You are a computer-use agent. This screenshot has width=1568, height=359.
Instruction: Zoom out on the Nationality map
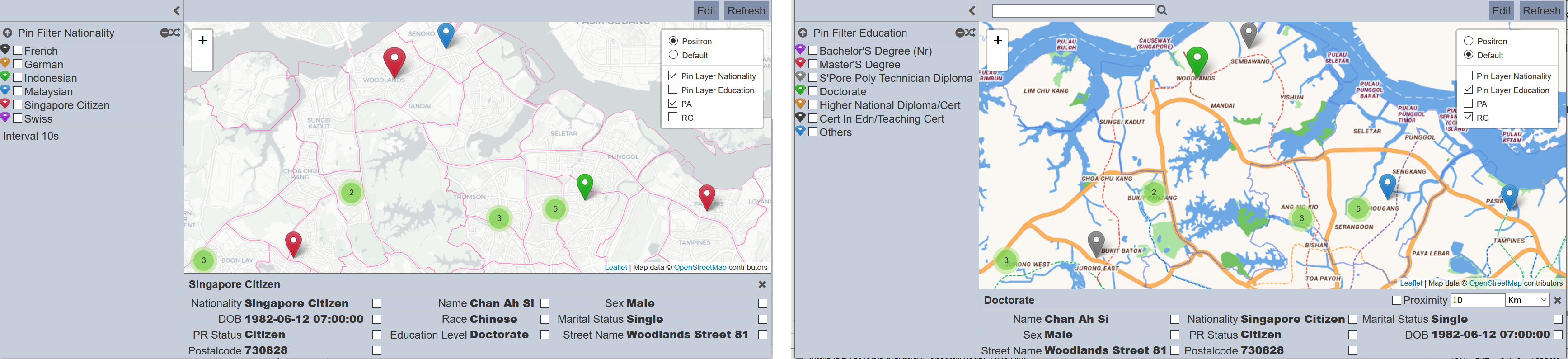(x=202, y=61)
